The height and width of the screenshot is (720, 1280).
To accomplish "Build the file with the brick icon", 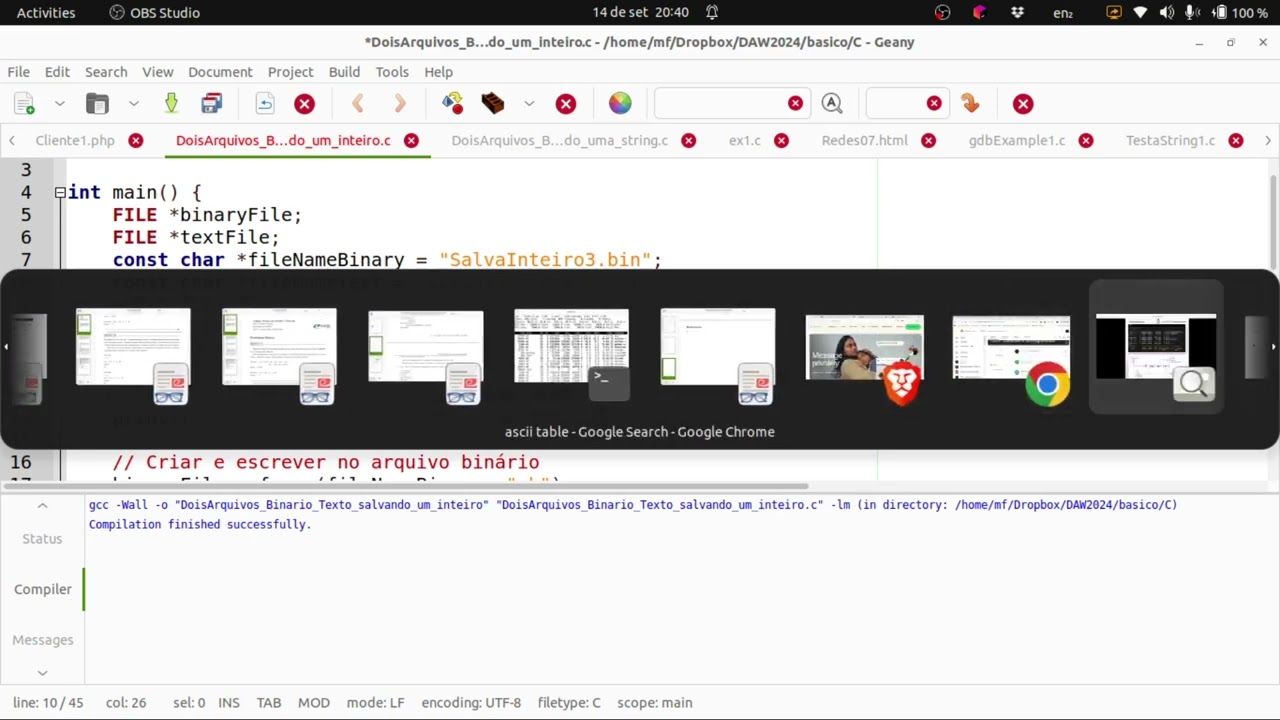I will pos(493,104).
